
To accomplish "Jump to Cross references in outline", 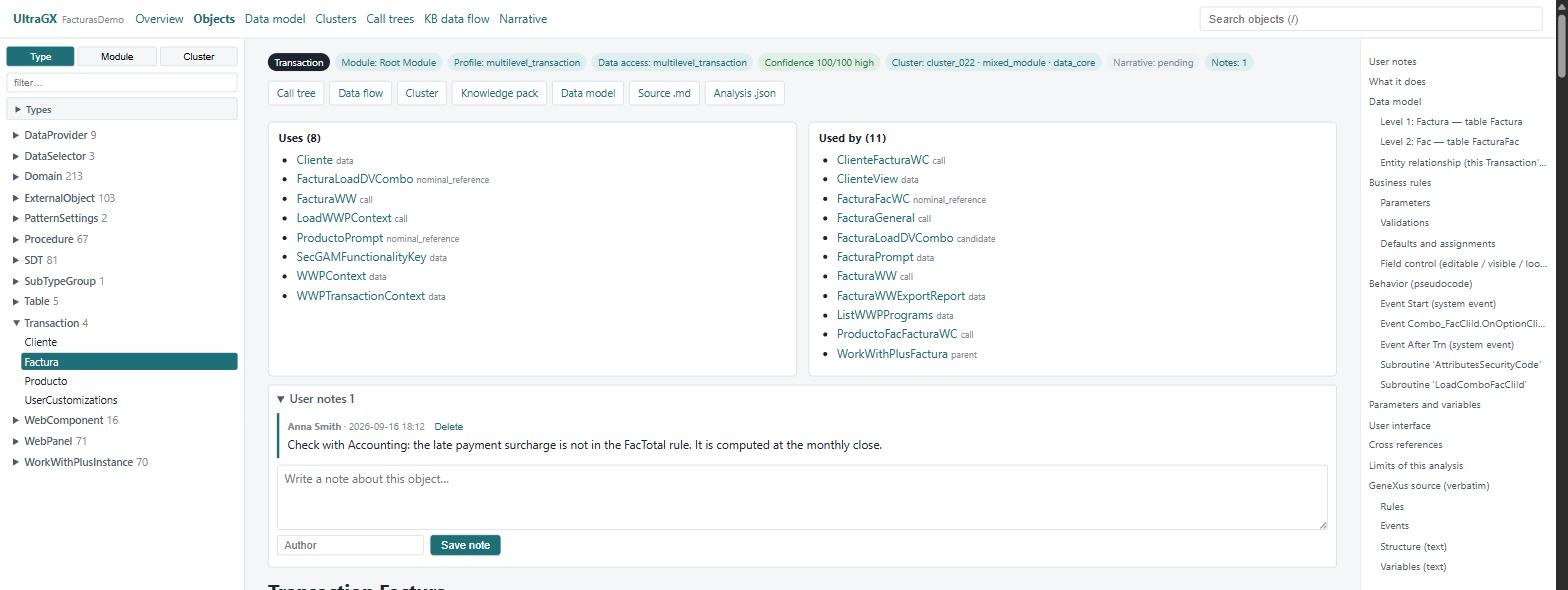I will click(1406, 445).
